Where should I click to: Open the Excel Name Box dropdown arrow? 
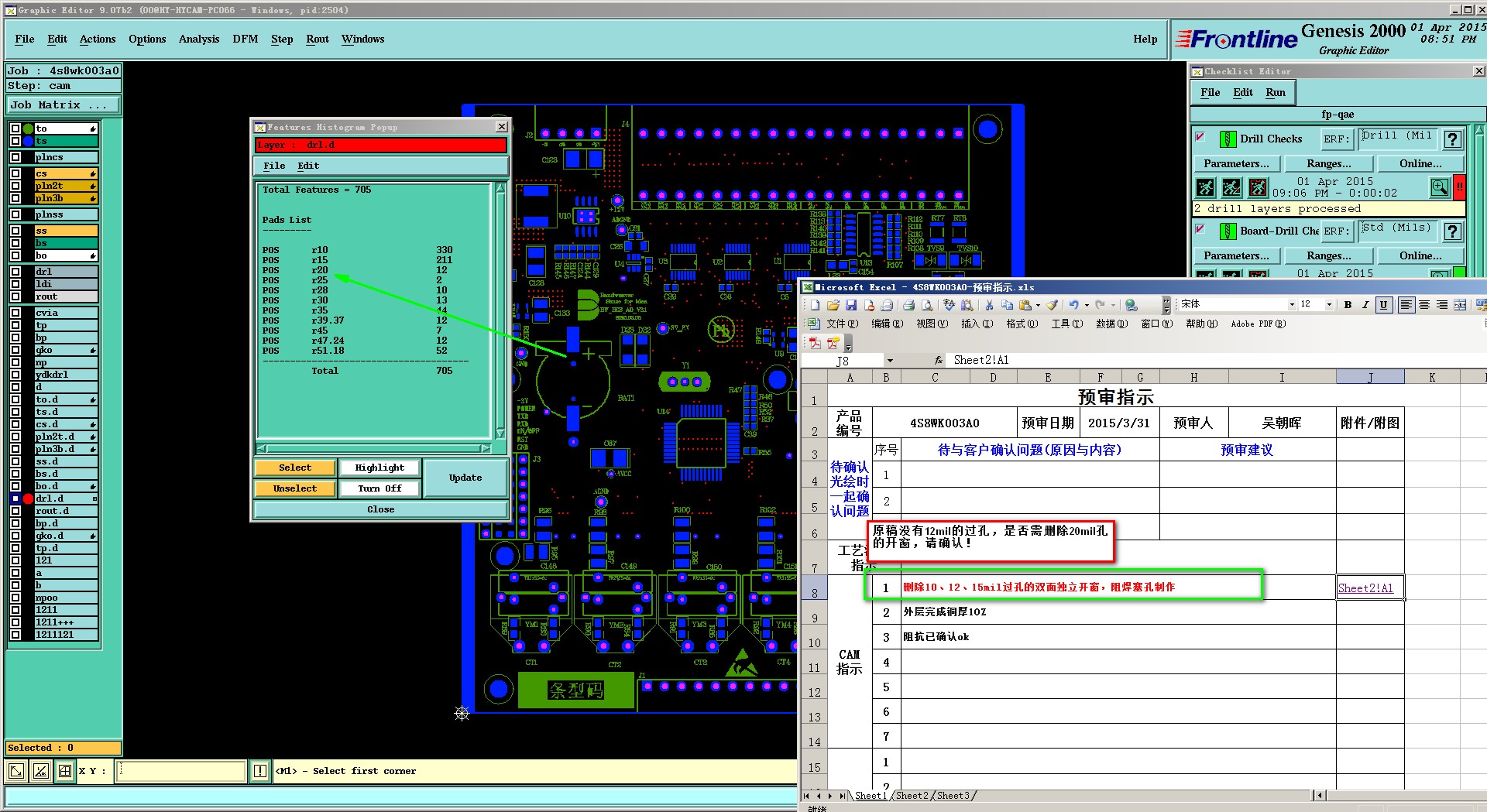tap(890, 361)
